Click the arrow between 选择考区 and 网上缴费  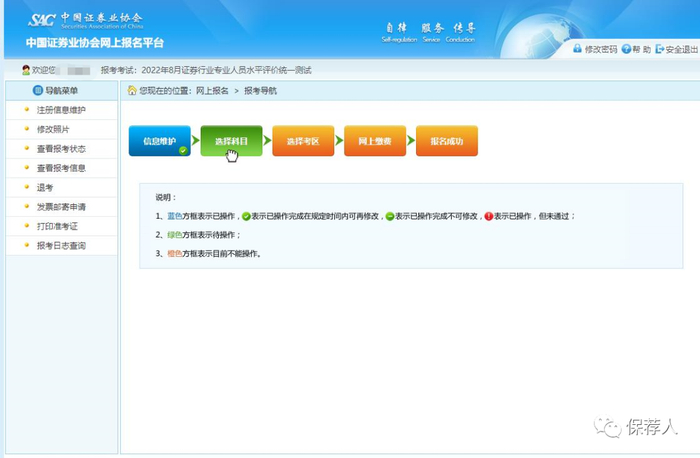339,141
